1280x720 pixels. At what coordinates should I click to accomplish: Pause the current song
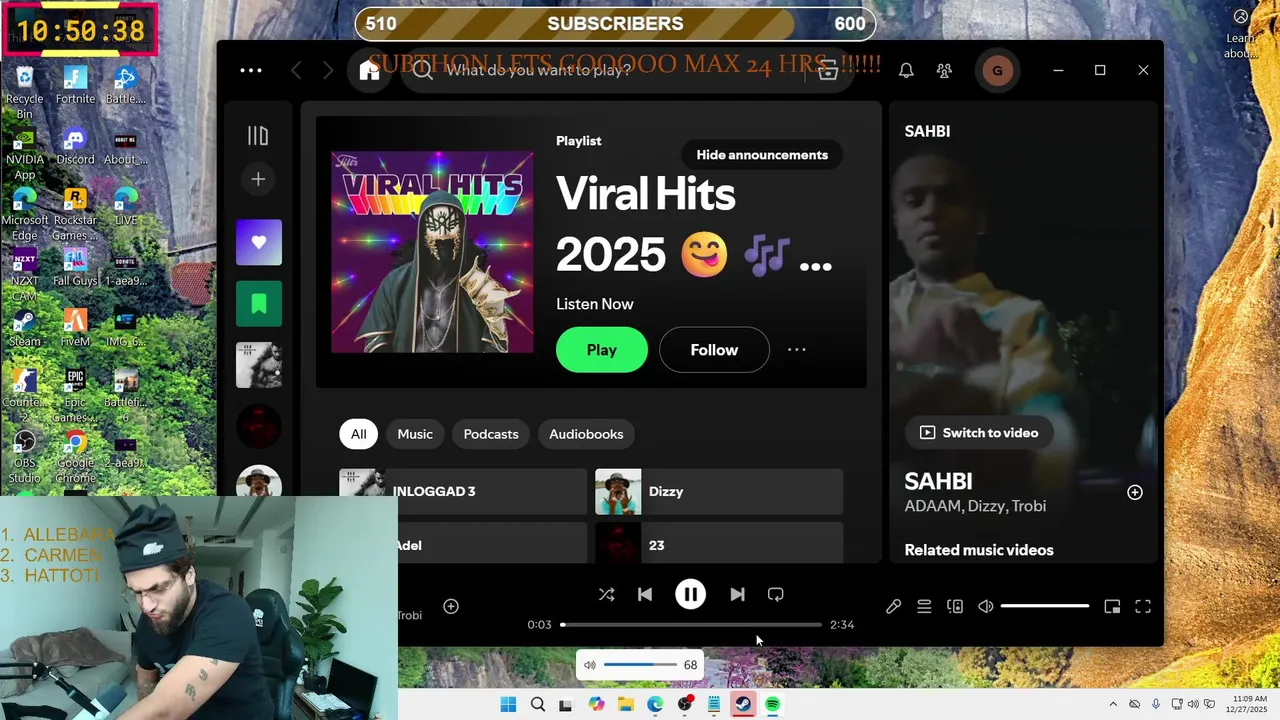[690, 594]
